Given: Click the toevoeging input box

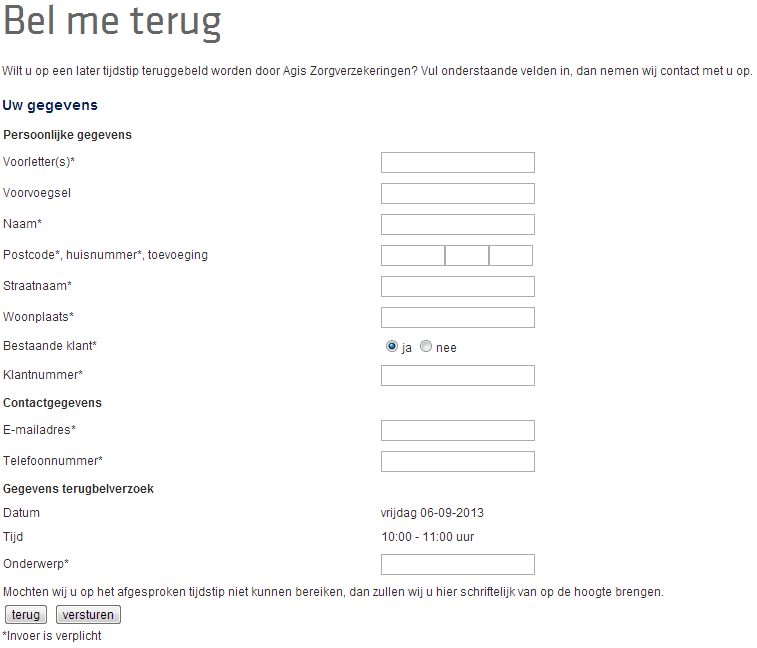Looking at the screenshot, I should tap(511, 256).
